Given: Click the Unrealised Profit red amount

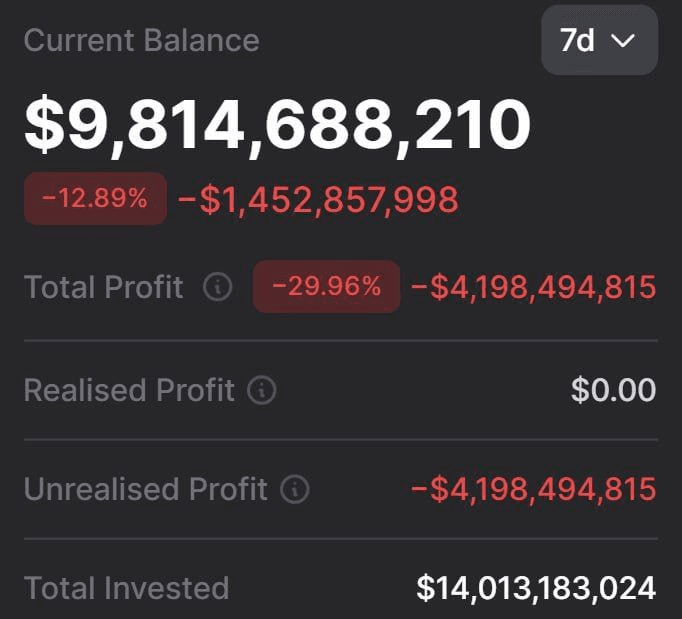Looking at the screenshot, I should (x=533, y=490).
